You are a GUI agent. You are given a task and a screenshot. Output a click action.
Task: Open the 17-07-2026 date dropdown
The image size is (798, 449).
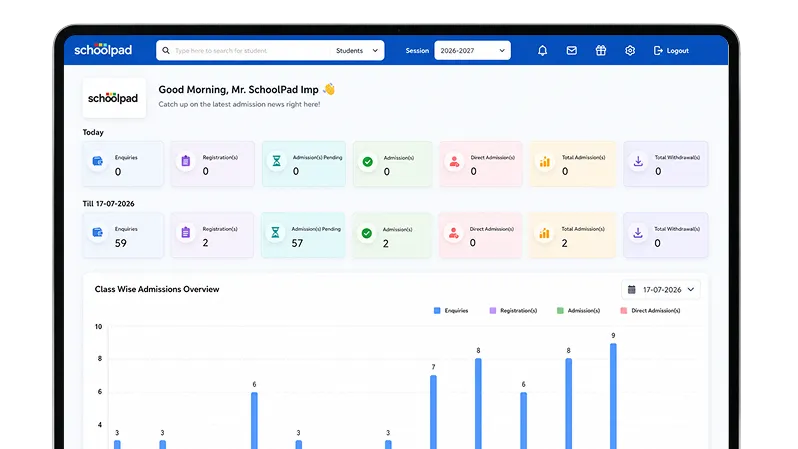661,290
